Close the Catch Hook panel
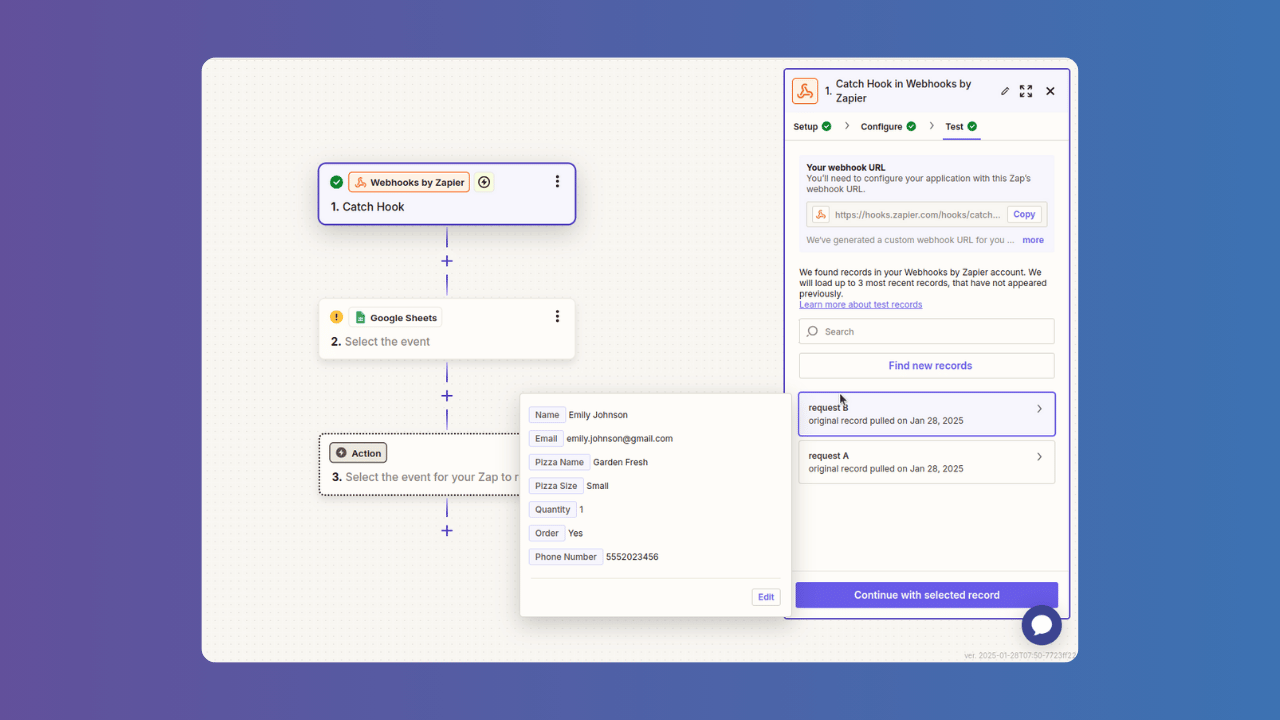This screenshot has height=720, width=1280. (x=1050, y=91)
